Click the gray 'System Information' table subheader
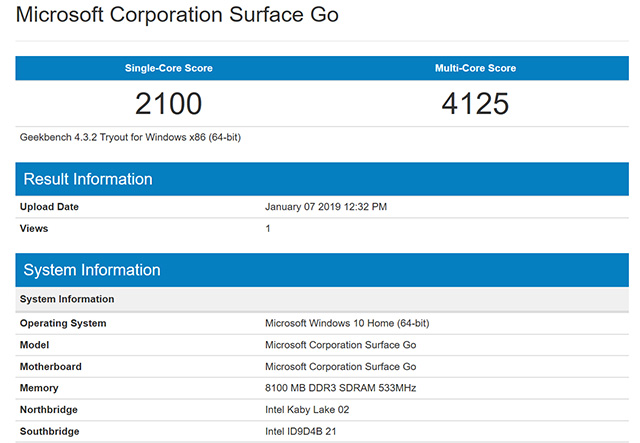Image resolution: width=640 pixels, height=443 pixels. click(x=322, y=299)
